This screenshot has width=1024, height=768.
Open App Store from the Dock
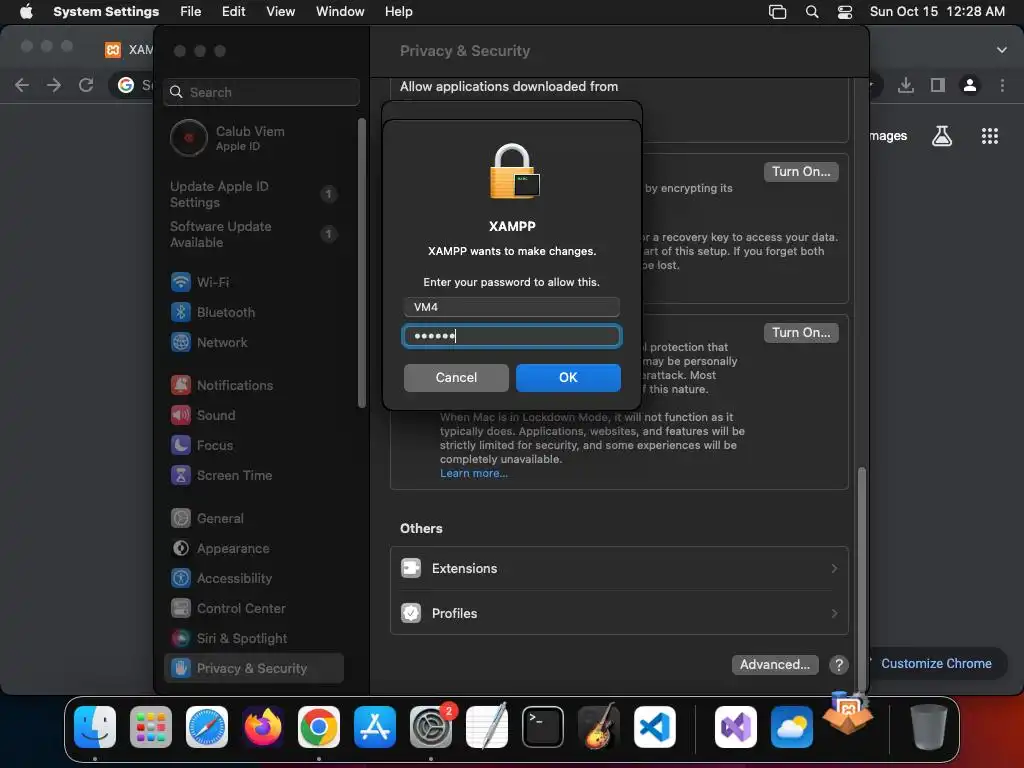(x=375, y=727)
